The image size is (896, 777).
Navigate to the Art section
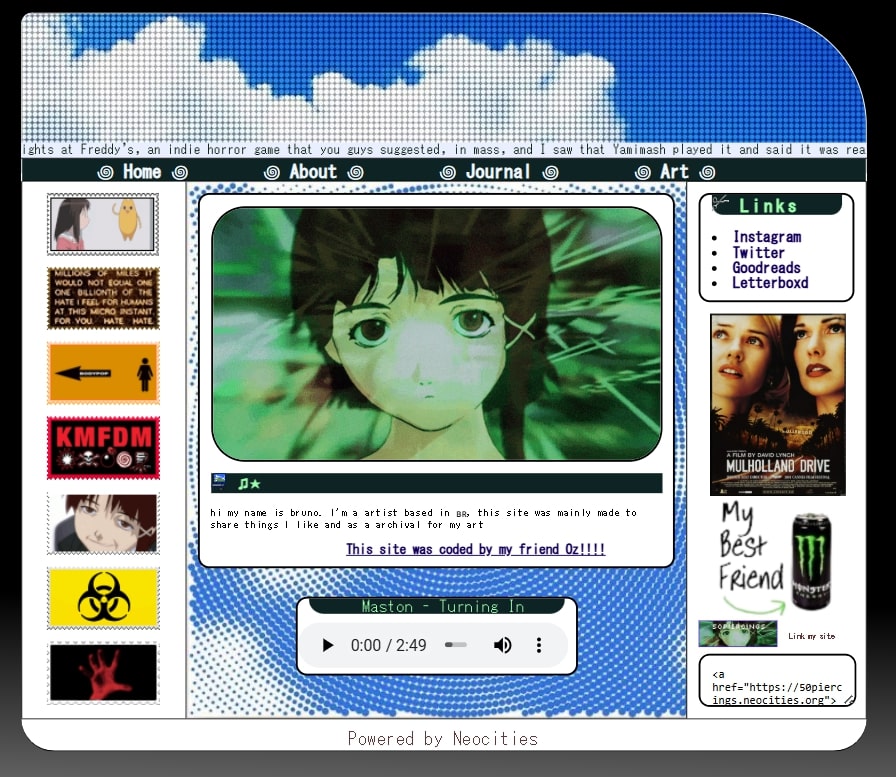click(x=674, y=172)
